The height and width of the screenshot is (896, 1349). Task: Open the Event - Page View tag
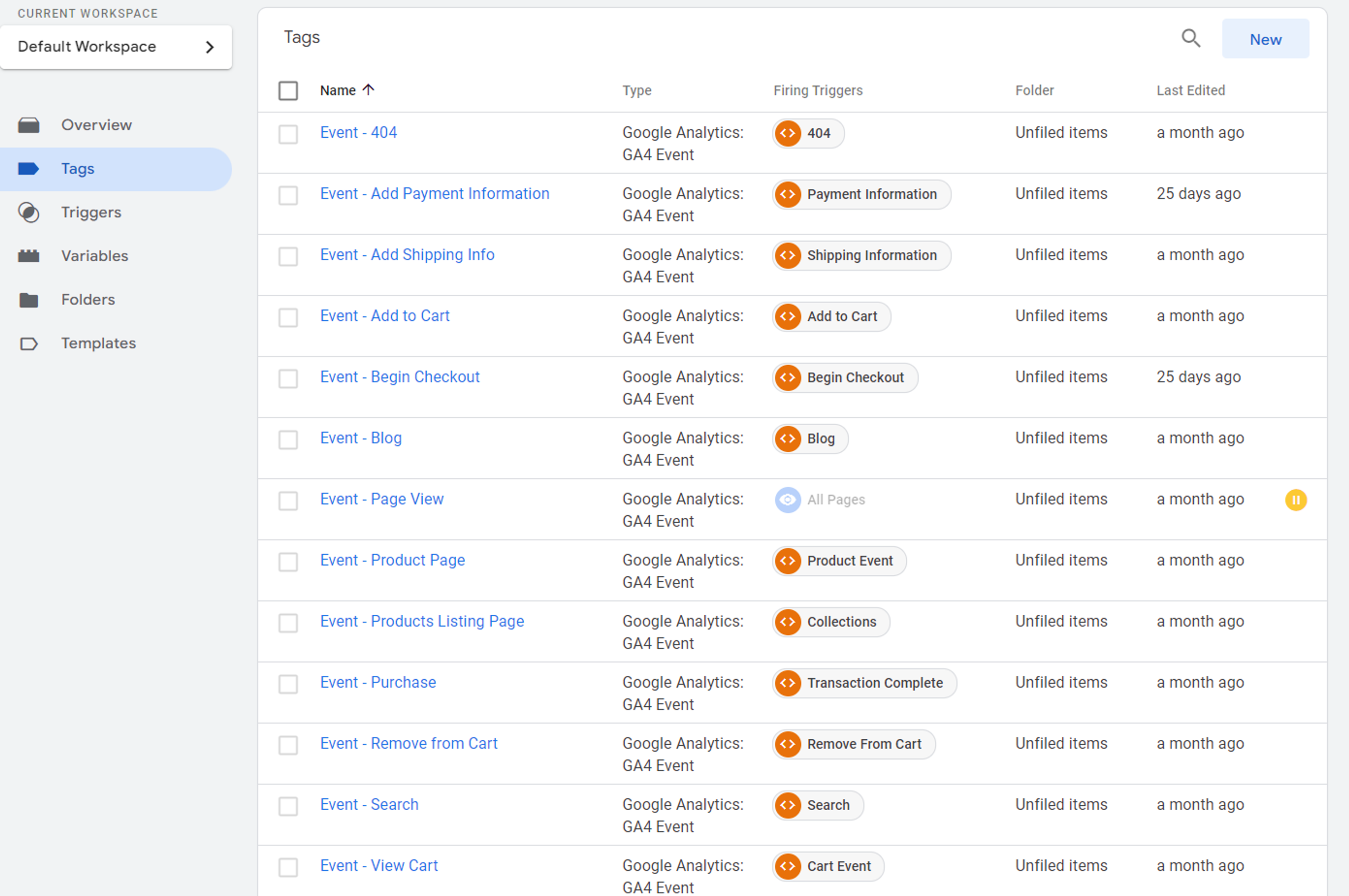382,499
